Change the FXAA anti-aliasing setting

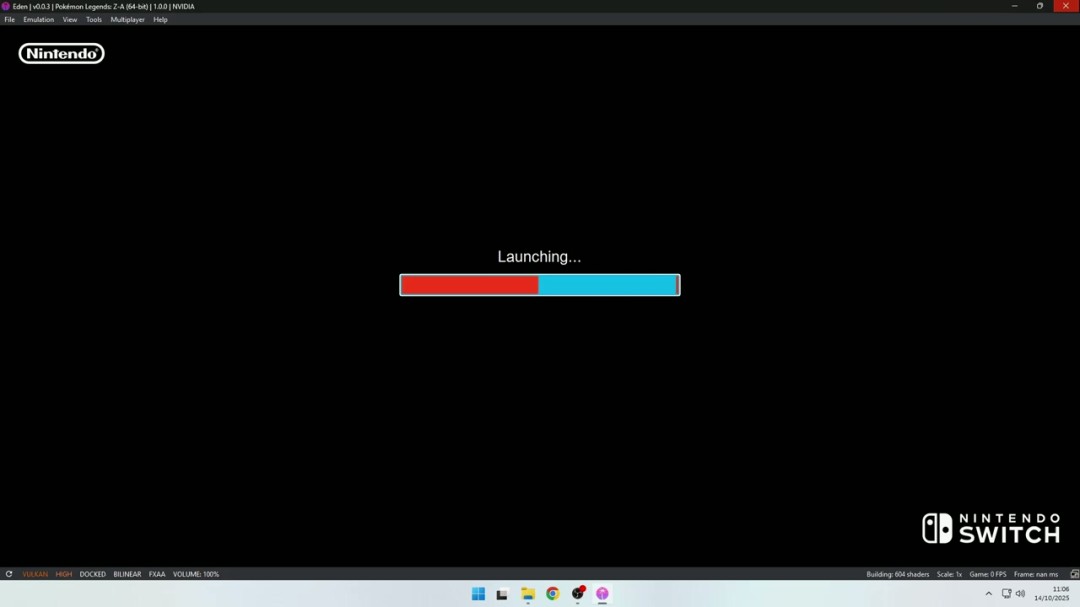pos(157,574)
